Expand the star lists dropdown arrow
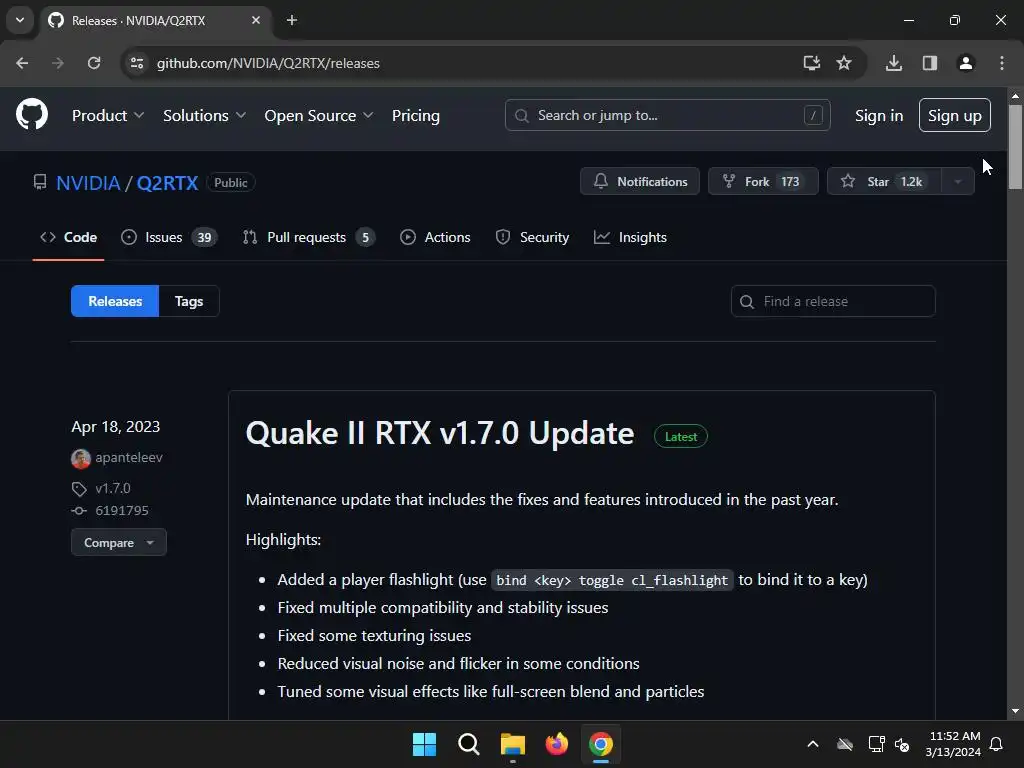 coord(958,182)
